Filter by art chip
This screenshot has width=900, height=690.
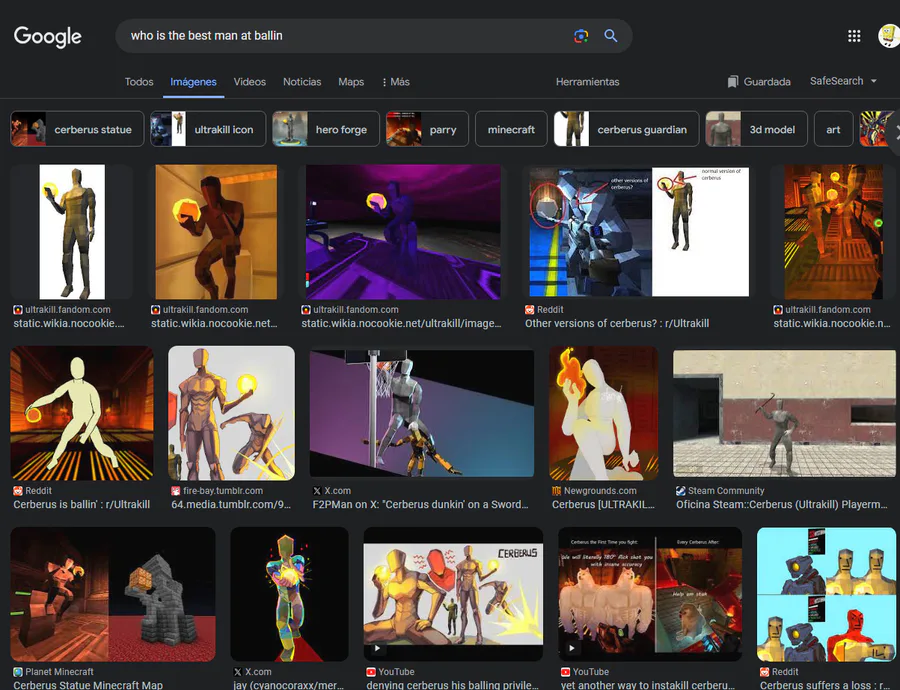point(833,129)
